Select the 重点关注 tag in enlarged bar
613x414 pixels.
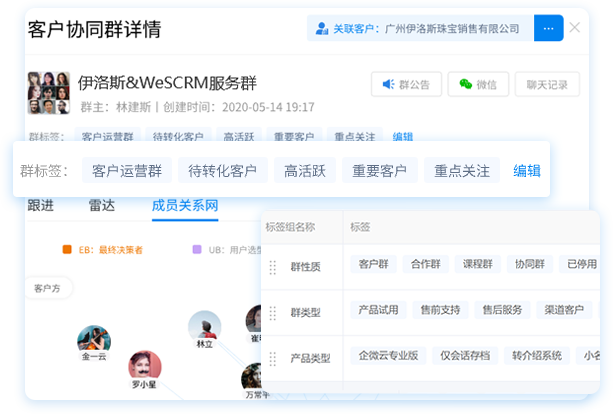462,170
